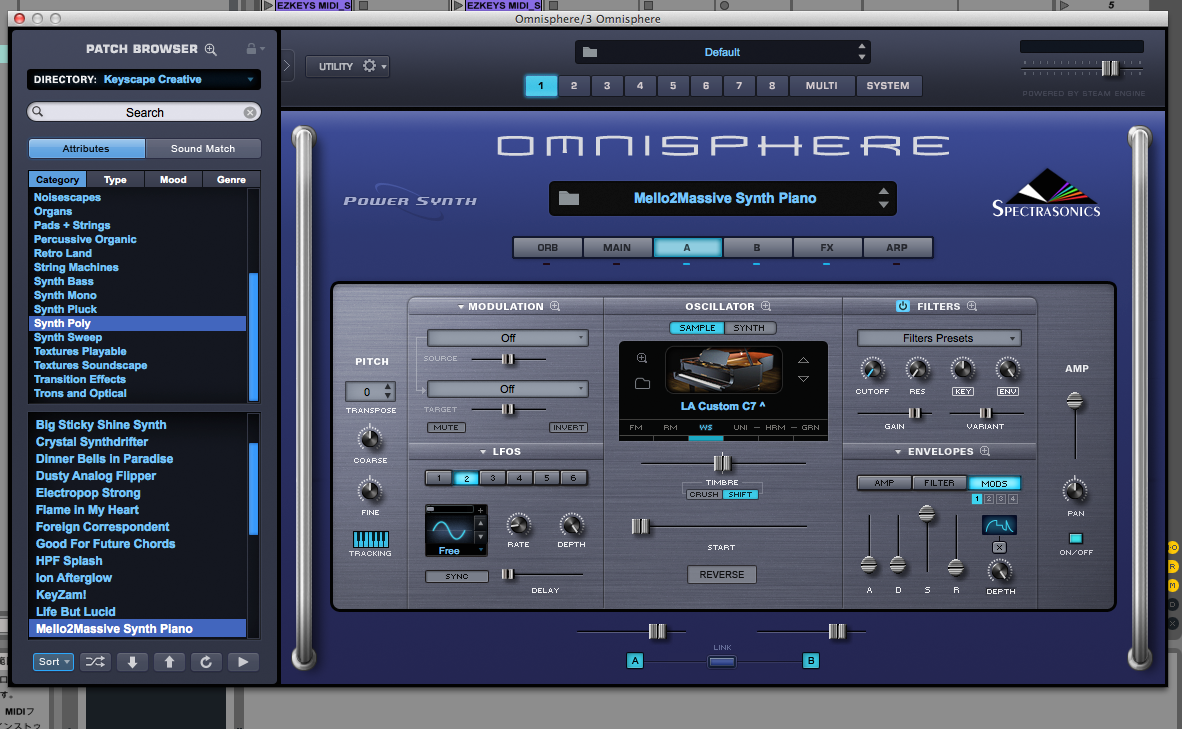
Task: Switch to the Sound Match tab
Action: coord(203,149)
